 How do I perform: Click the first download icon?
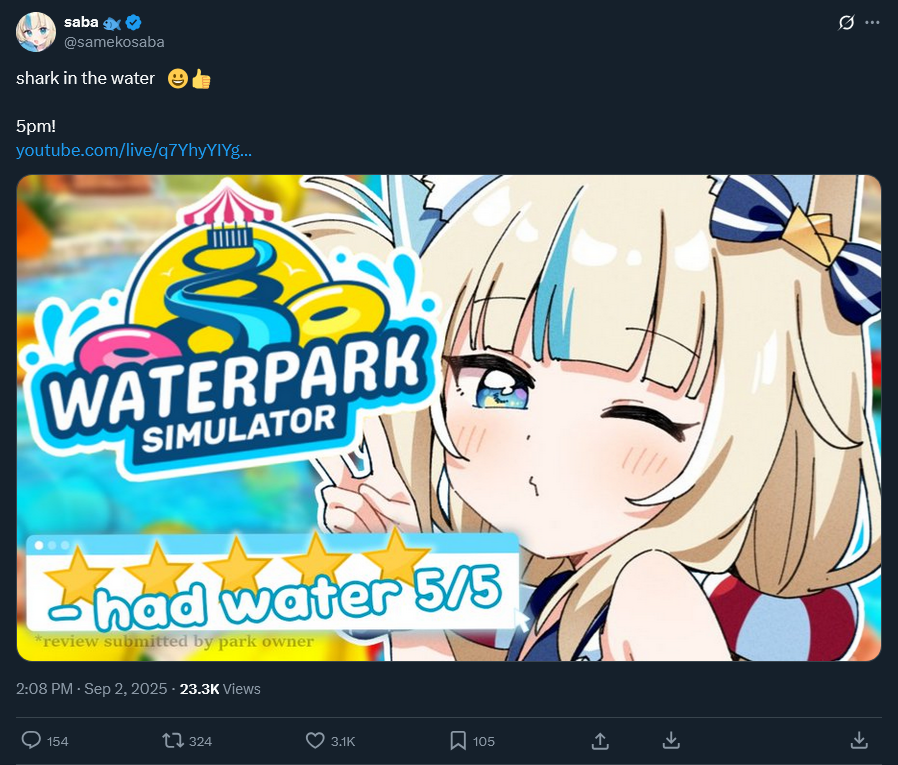pyautogui.click(x=671, y=740)
